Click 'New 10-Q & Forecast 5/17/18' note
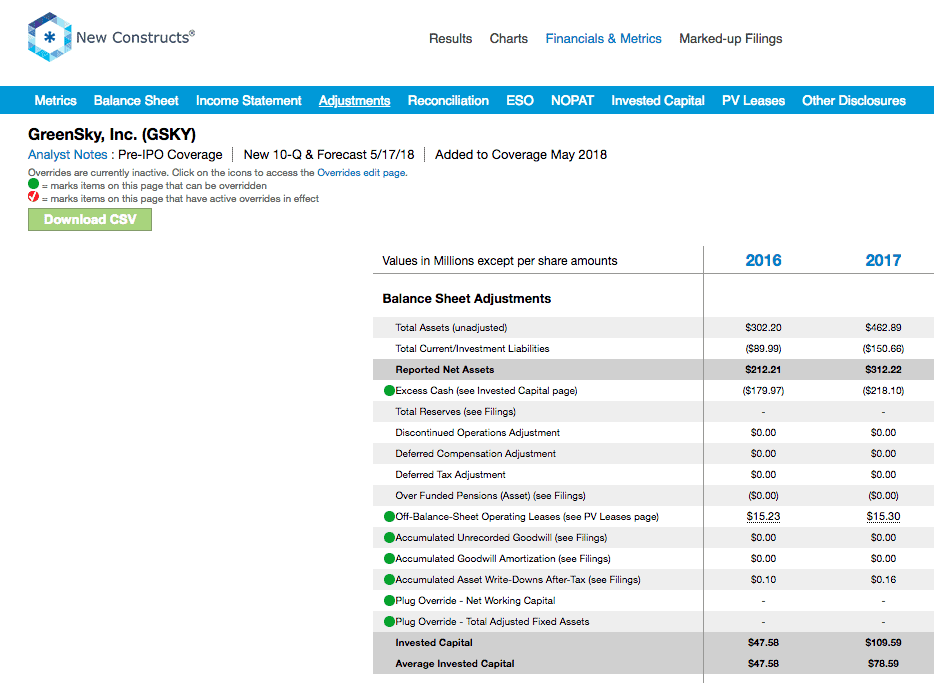Image resolution: width=934 pixels, height=683 pixels. click(329, 155)
